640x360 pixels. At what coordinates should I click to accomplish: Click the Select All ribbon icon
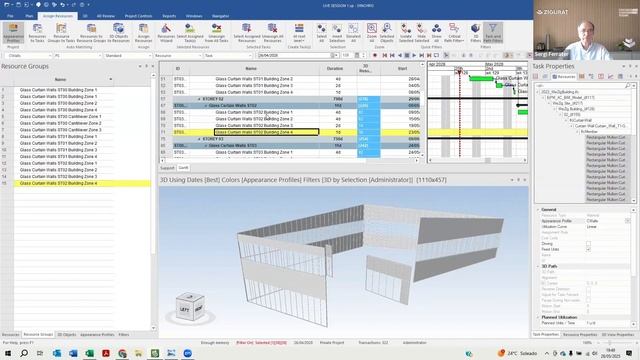coord(322,33)
